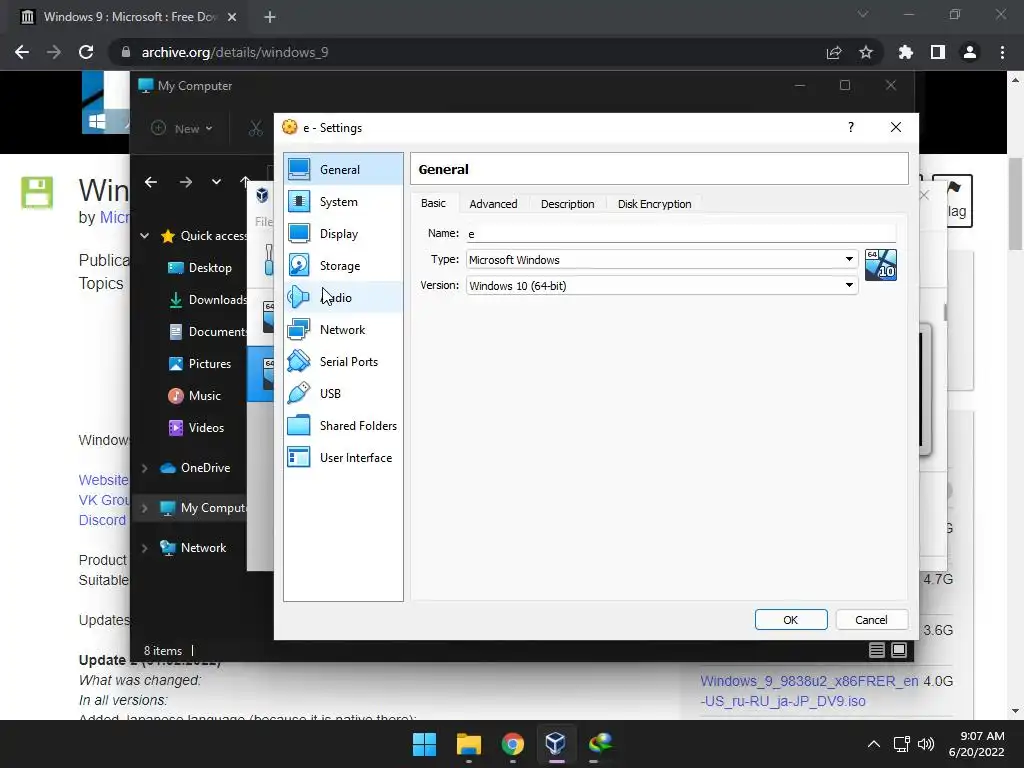Expand the Network tree node
This screenshot has width=1024, height=768.
pyautogui.click(x=144, y=548)
